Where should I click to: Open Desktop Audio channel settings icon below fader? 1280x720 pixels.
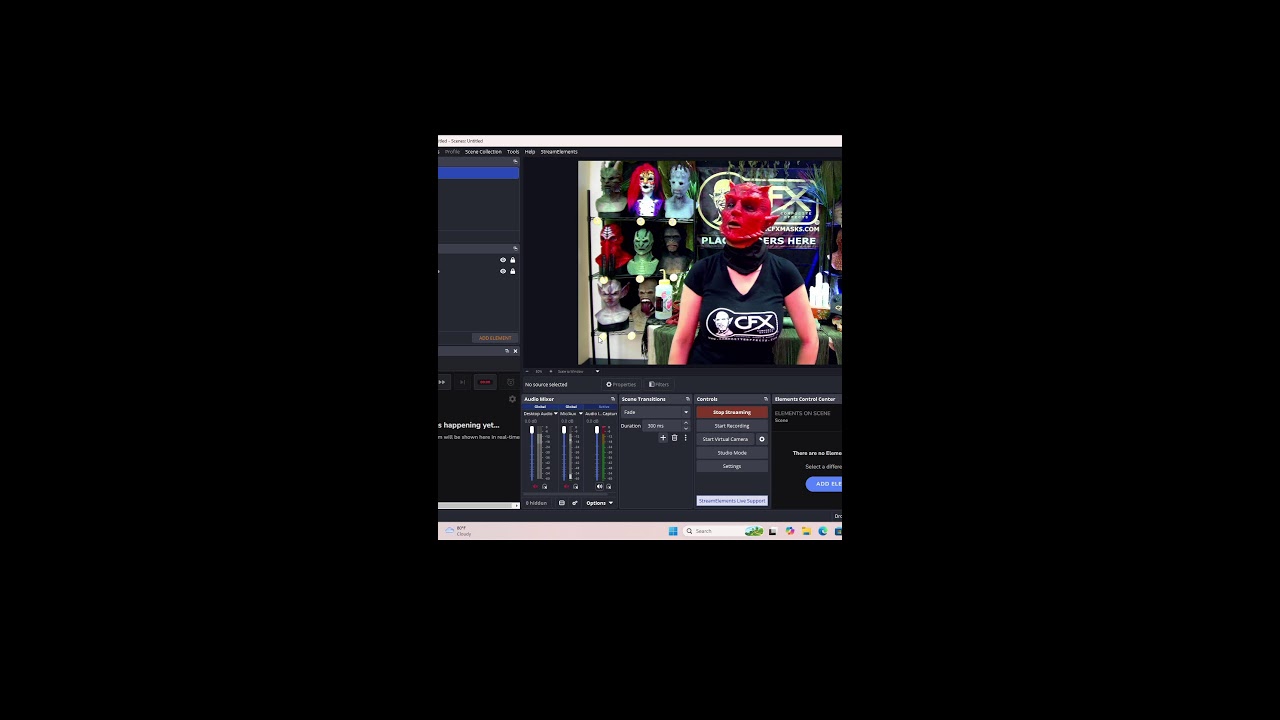544,486
